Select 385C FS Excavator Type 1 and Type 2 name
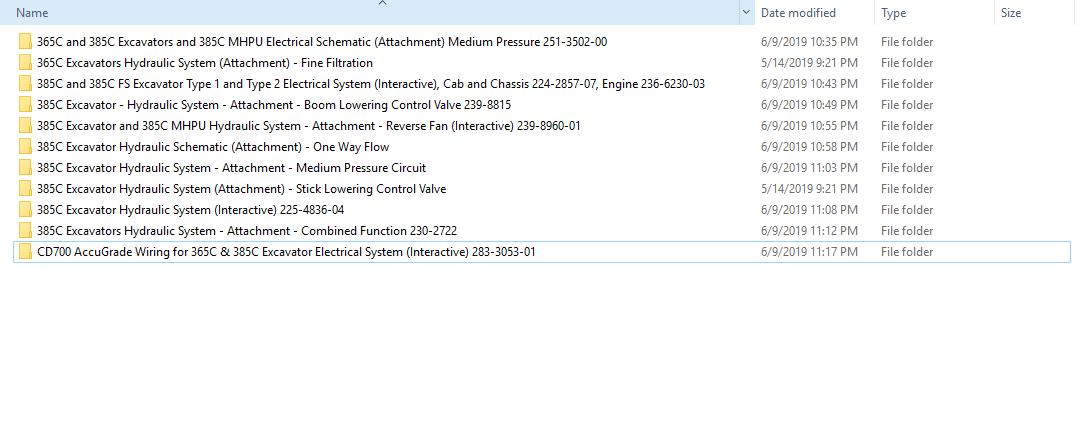 371,84
